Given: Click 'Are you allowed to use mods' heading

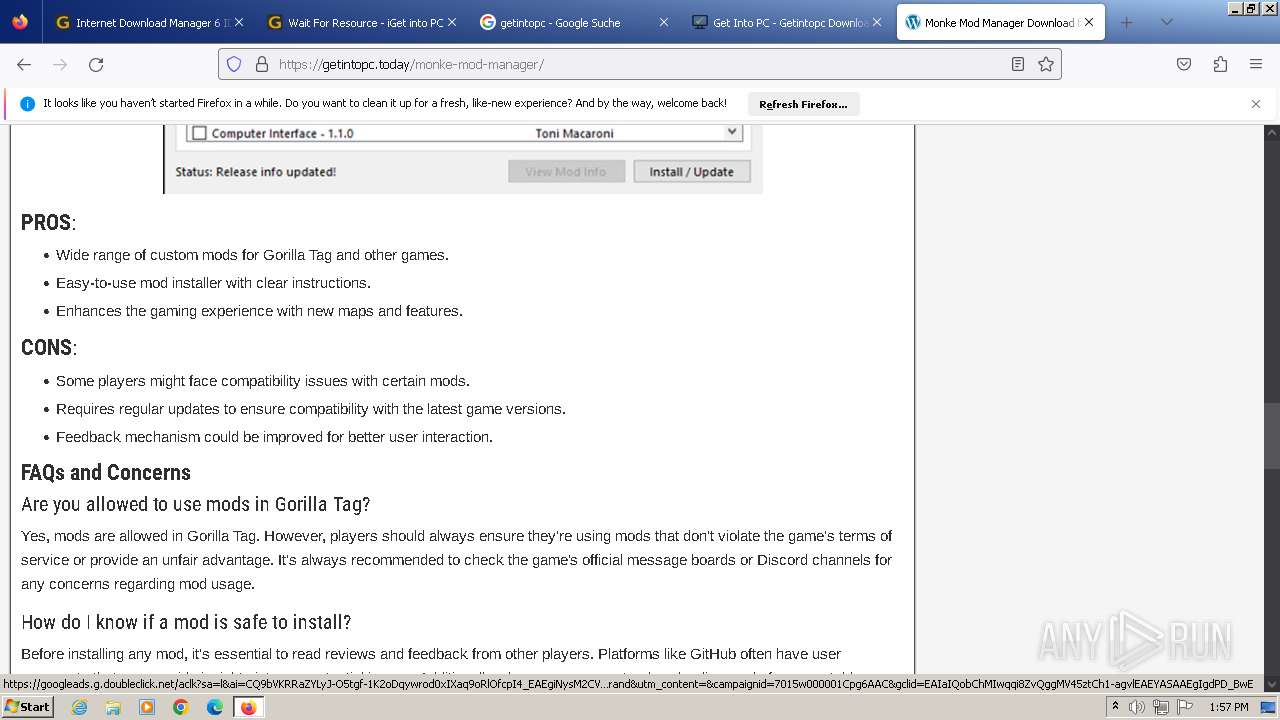Looking at the screenshot, I should 196,504.
